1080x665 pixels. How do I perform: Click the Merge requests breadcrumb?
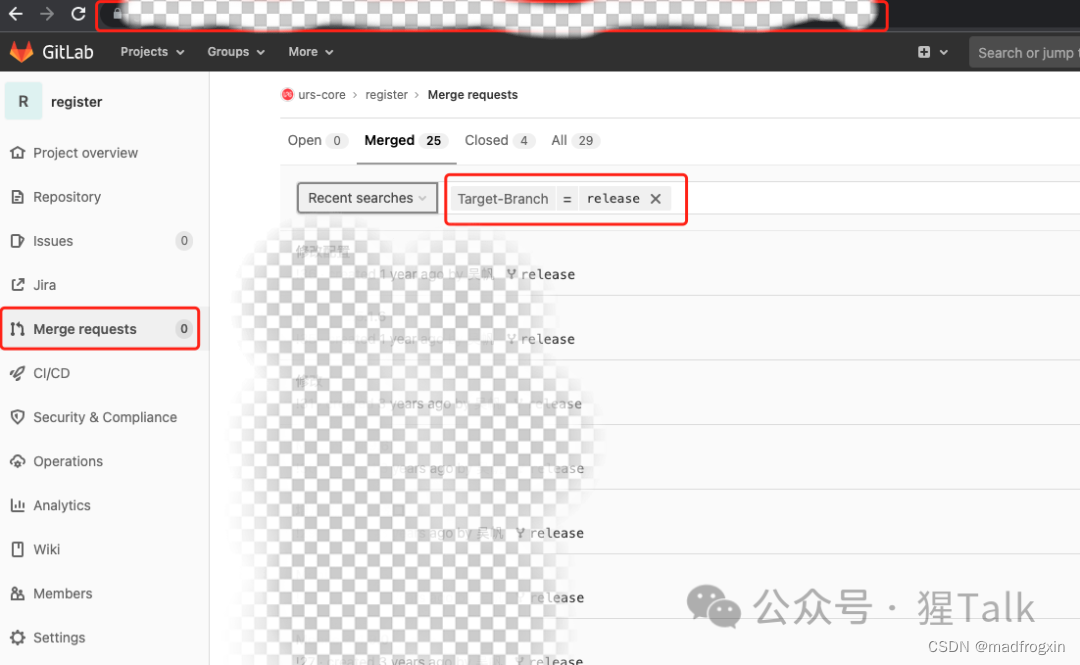pyautogui.click(x=472, y=94)
